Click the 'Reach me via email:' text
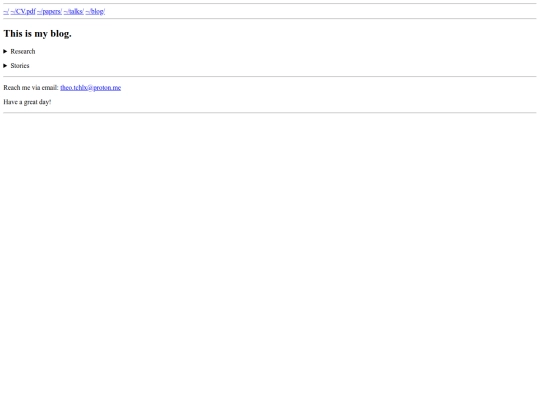The image size is (540, 405). [31, 87]
